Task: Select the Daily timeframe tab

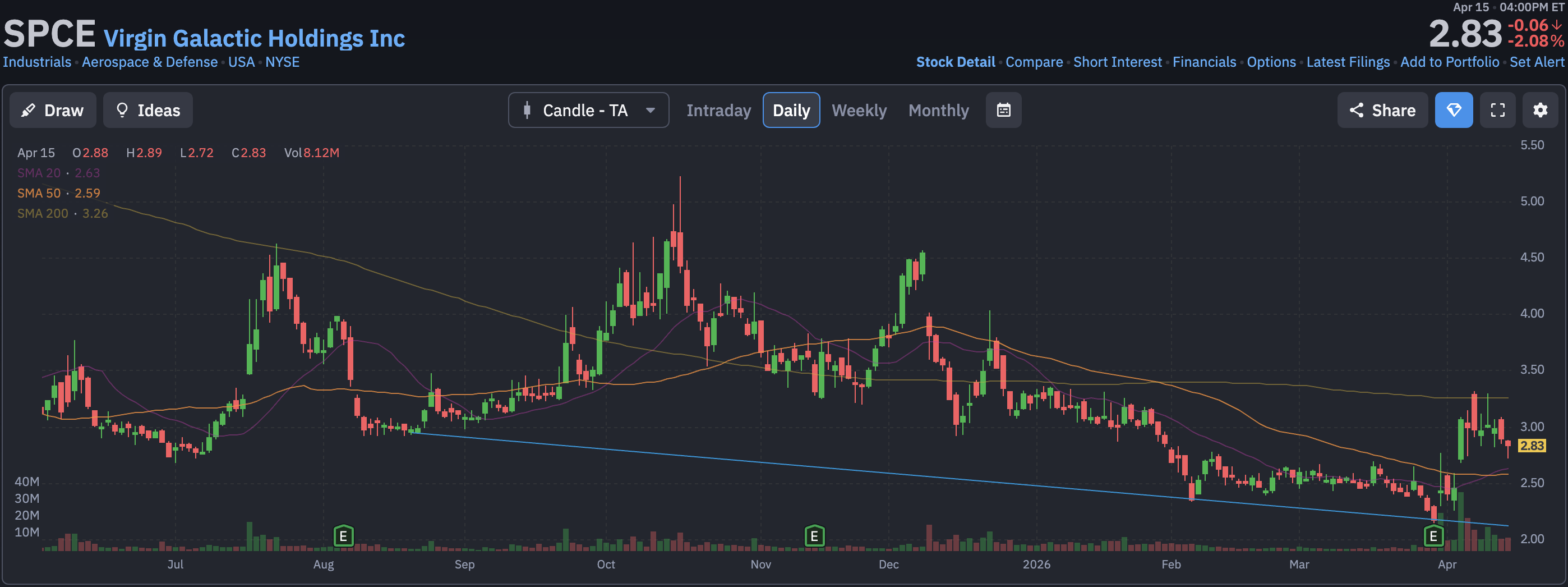Action: tap(791, 110)
